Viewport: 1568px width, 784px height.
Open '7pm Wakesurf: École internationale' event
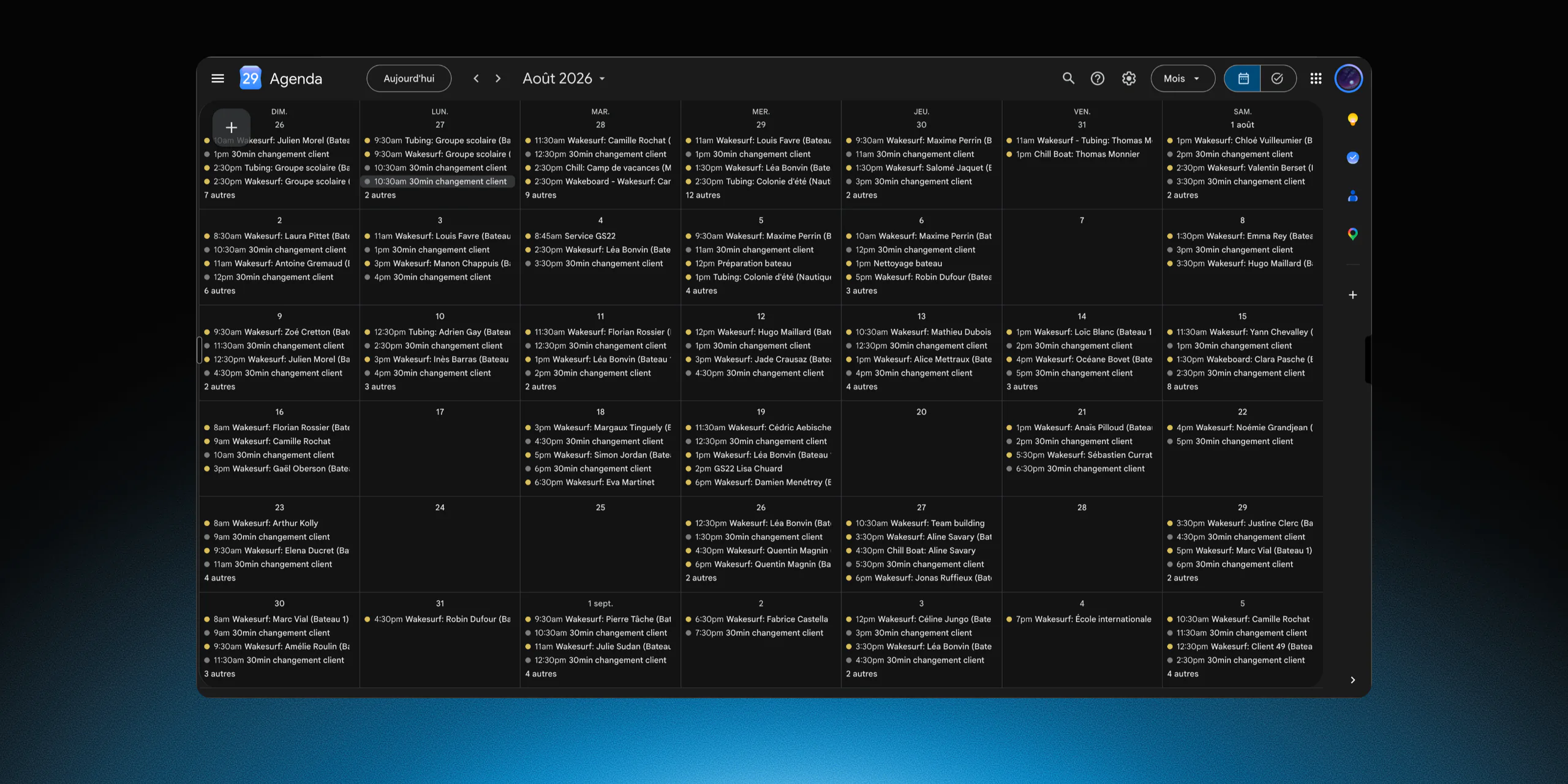pos(1080,620)
